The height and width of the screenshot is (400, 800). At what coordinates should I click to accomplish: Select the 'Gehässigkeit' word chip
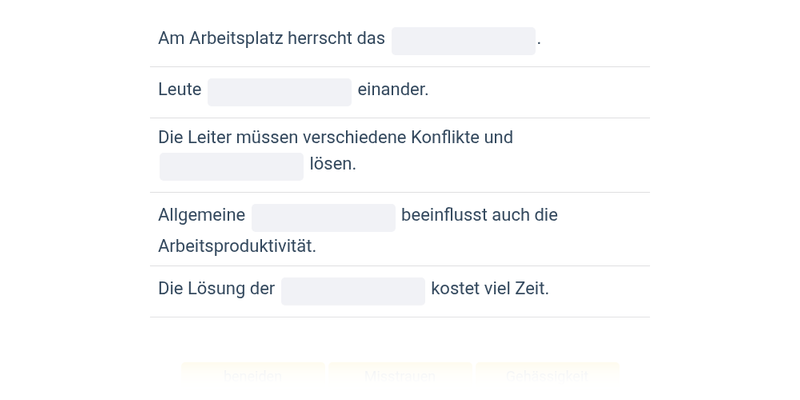click(547, 377)
